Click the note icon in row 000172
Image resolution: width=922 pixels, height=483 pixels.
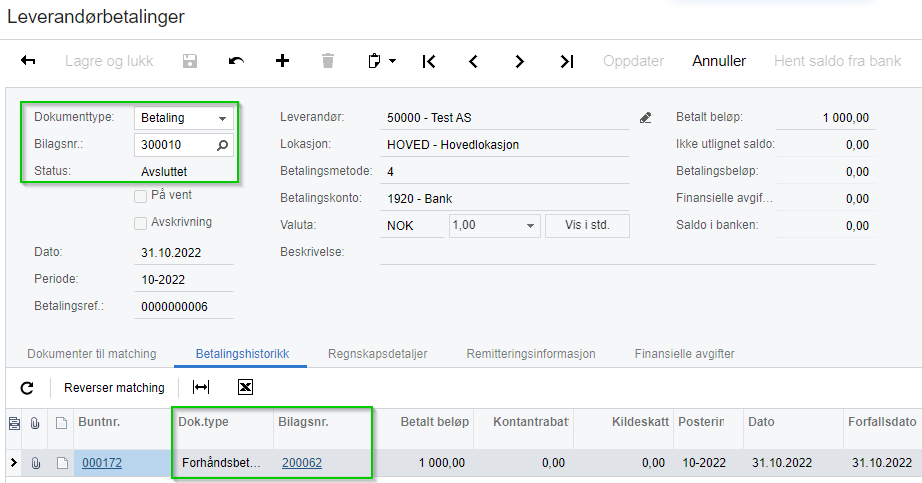click(62, 464)
